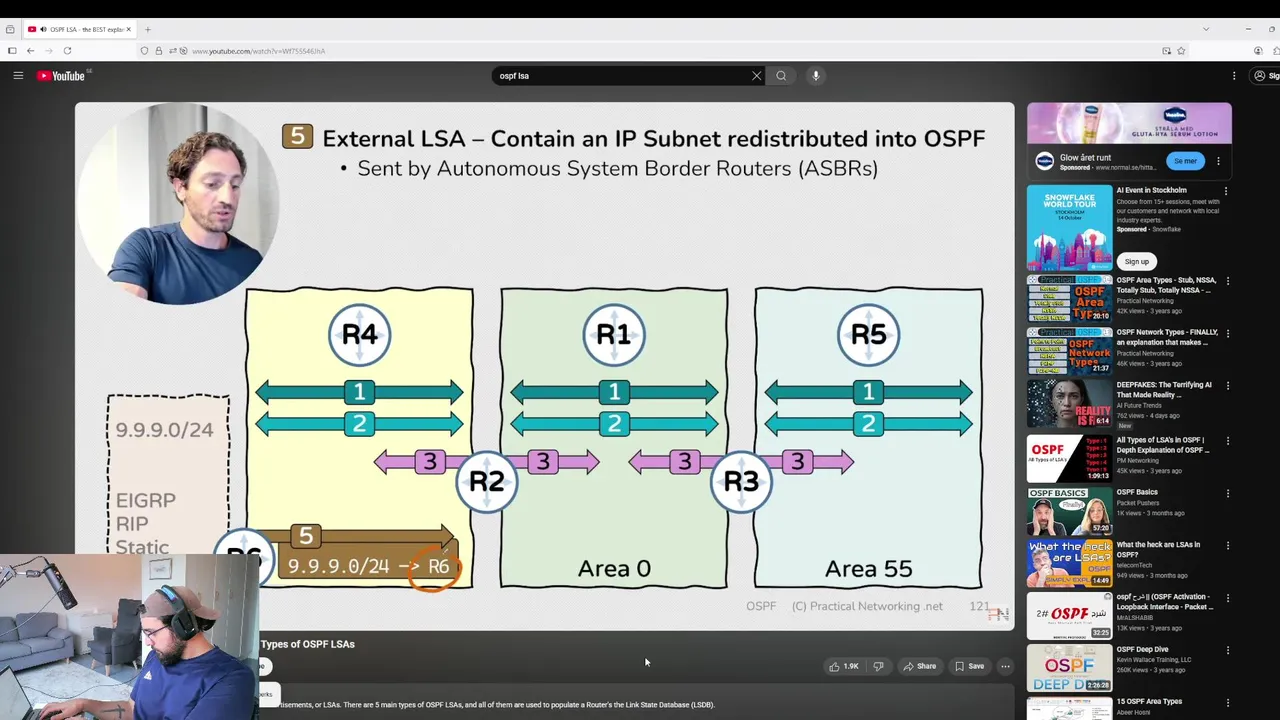Click the browser Back arrow
Viewport: 1280px width, 720px height.
coord(30,51)
